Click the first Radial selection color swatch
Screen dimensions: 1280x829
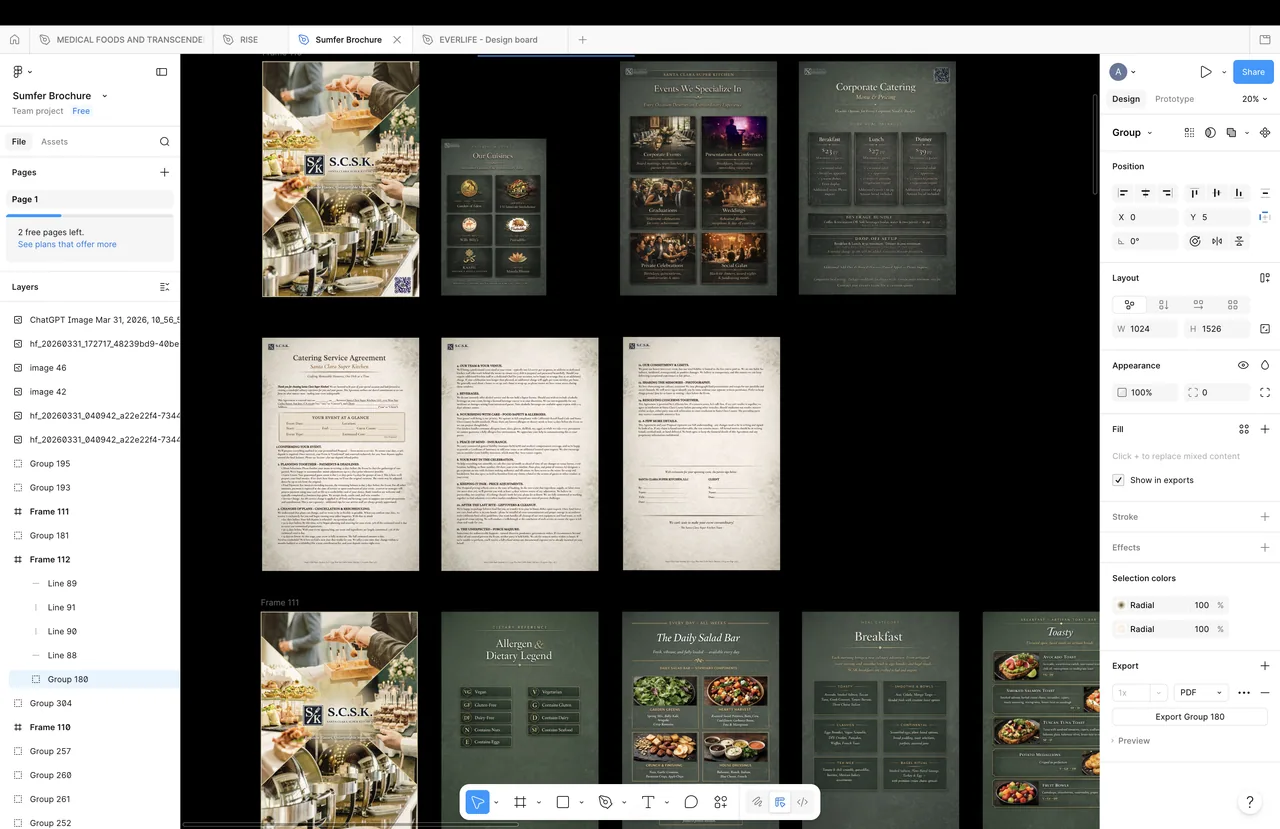pyautogui.click(x=1121, y=605)
